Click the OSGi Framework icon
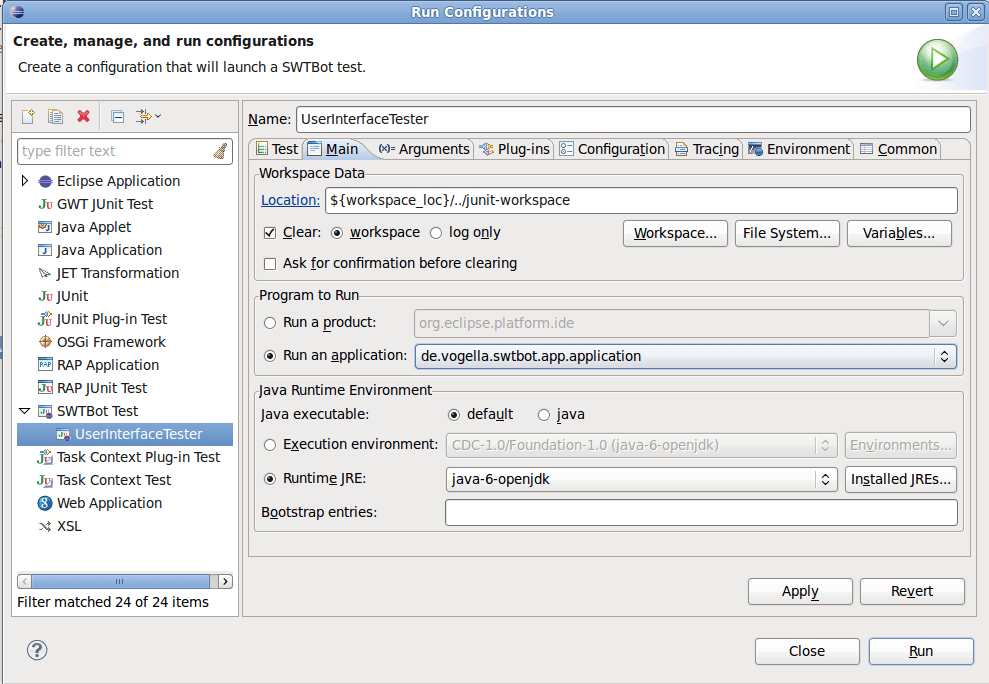Image resolution: width=989 pixels, height=684 pixels. (x=45, y=342)
